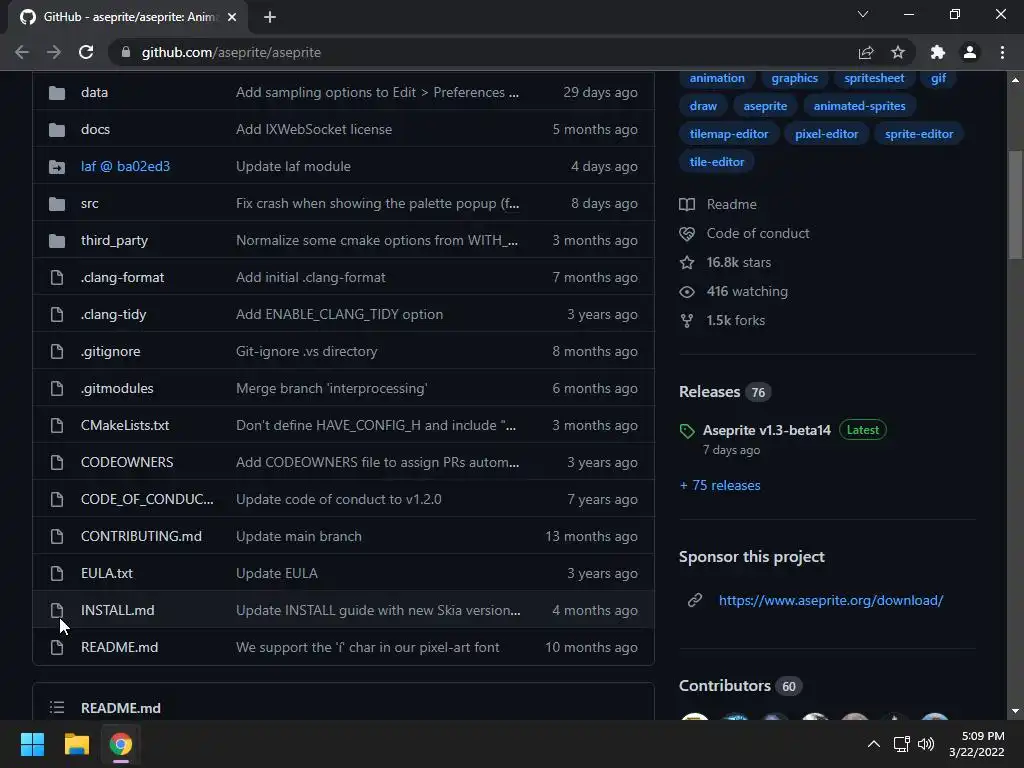Open the src folder

89,204
